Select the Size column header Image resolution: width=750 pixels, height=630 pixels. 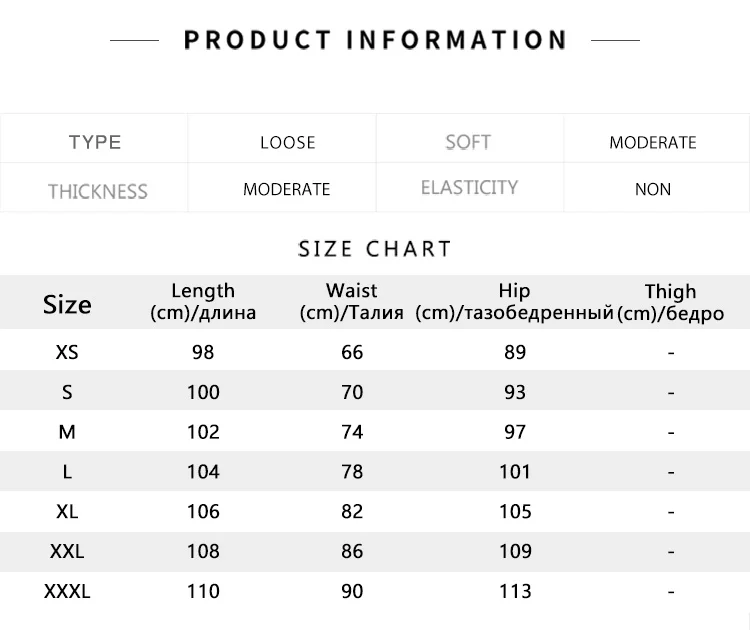coord(67,304)
